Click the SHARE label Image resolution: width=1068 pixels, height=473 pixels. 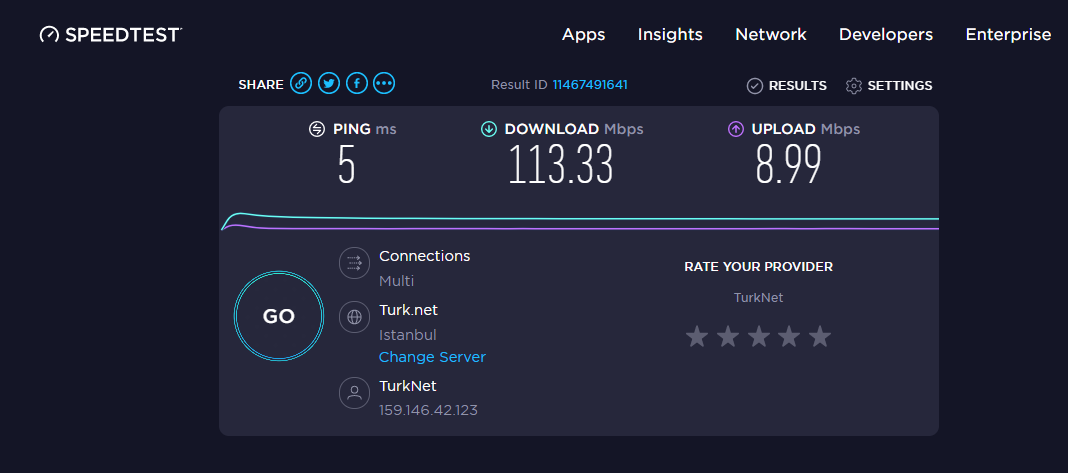pyautogui.click(x=261, y=85)
